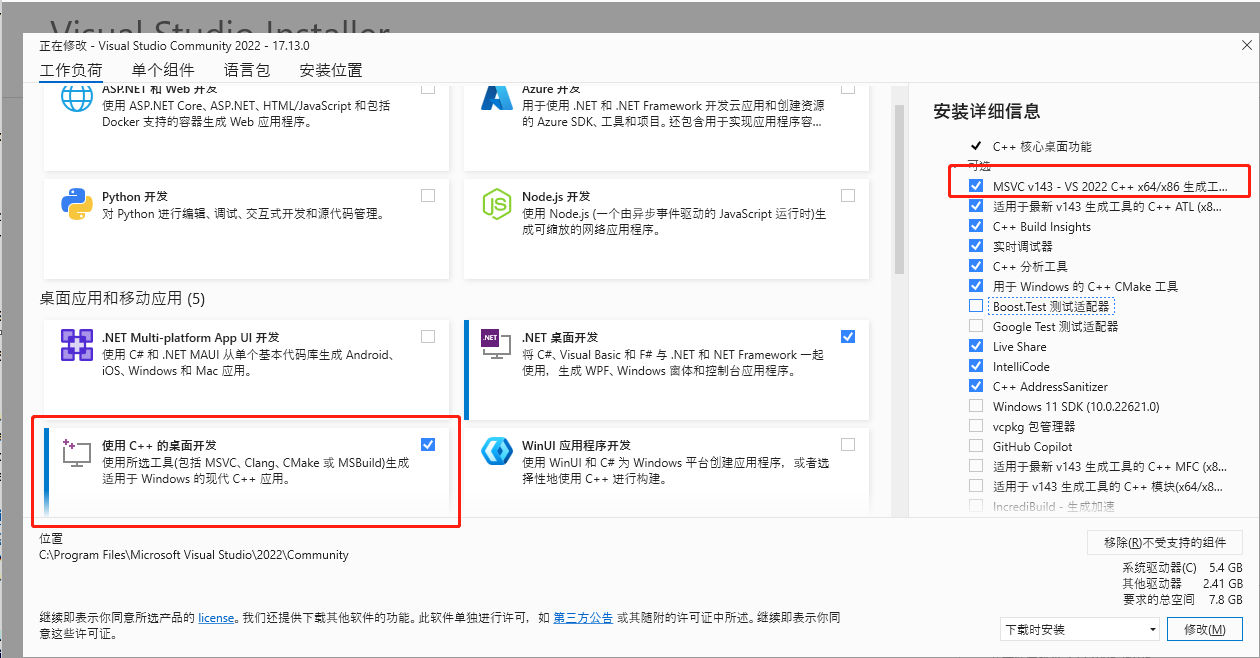Click the Python development workload icon
Image resolution: width=1260 pixels, height=658 pixels.
coord(78,205)
